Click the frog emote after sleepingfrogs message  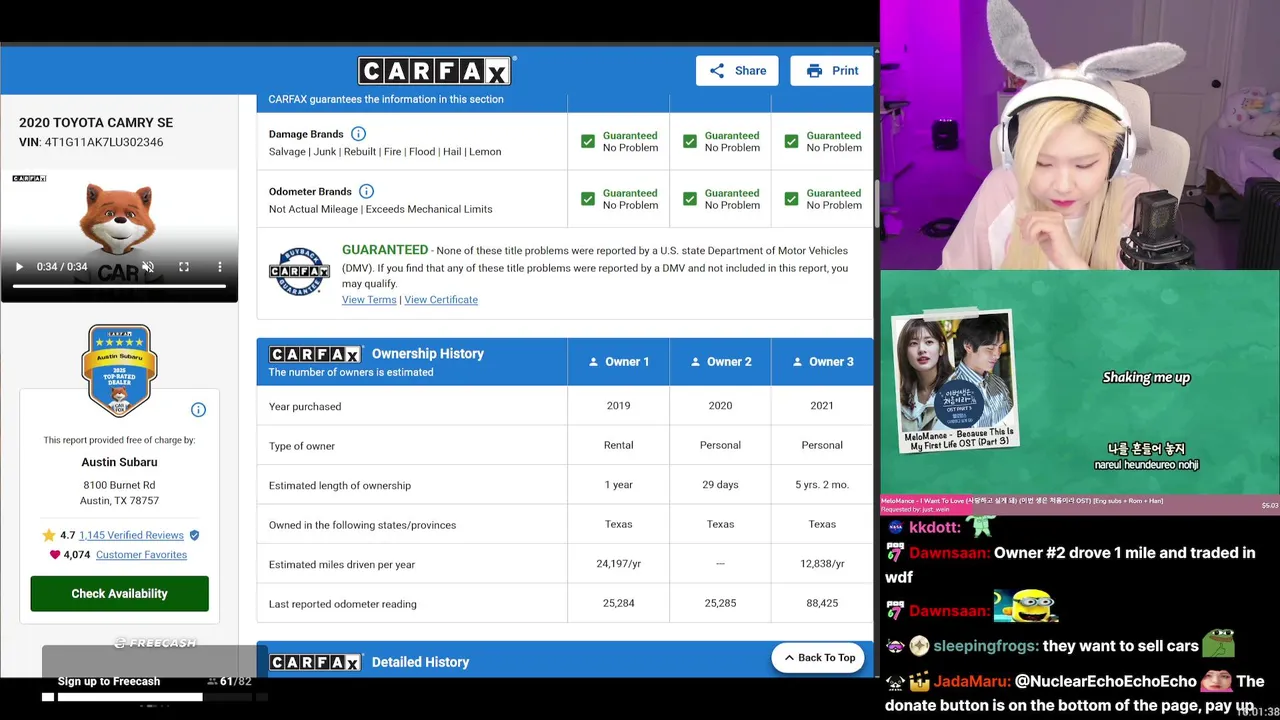coord(1219,643)
